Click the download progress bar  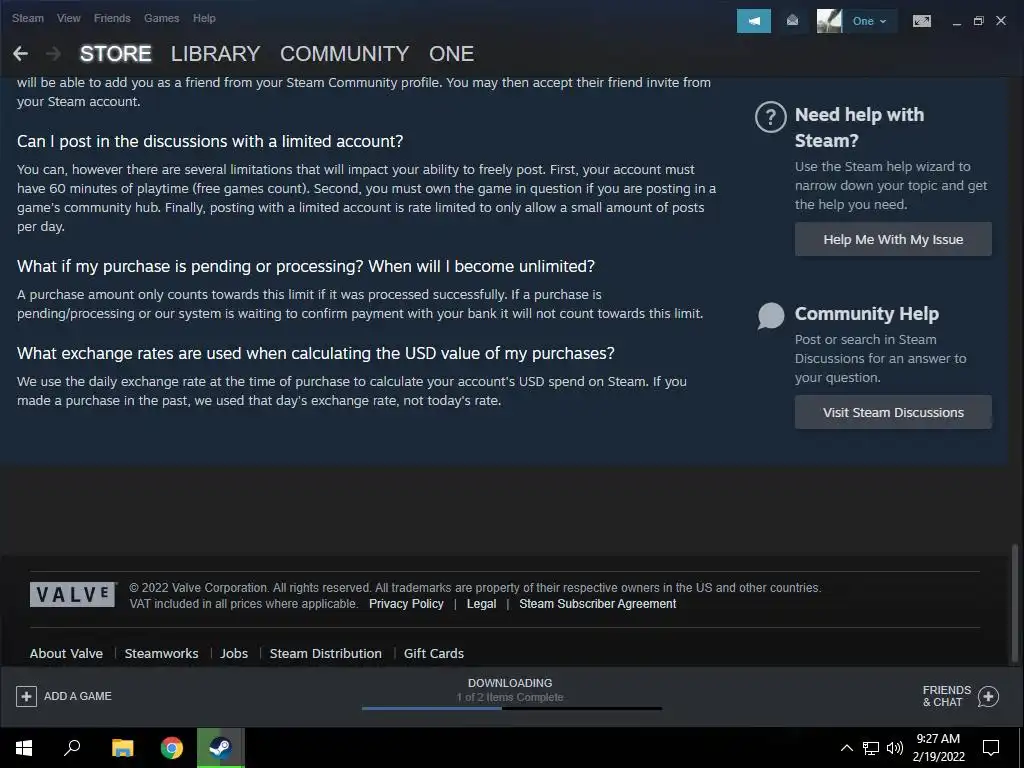512,708
